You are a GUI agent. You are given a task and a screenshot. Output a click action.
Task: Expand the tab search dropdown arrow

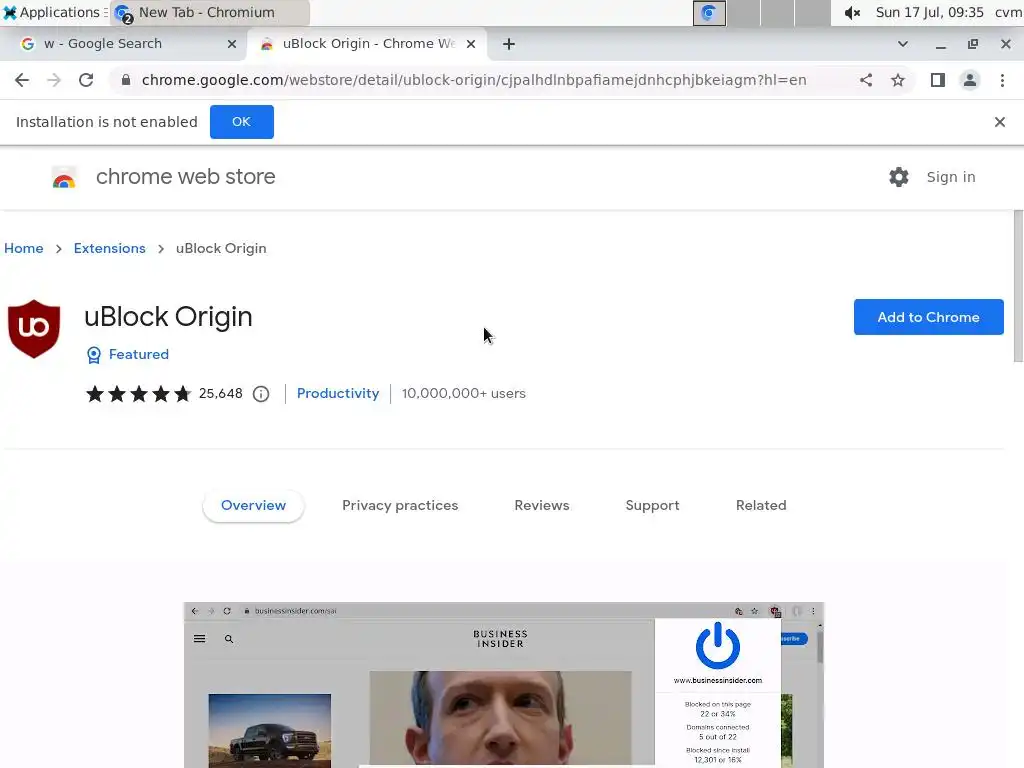903,44
